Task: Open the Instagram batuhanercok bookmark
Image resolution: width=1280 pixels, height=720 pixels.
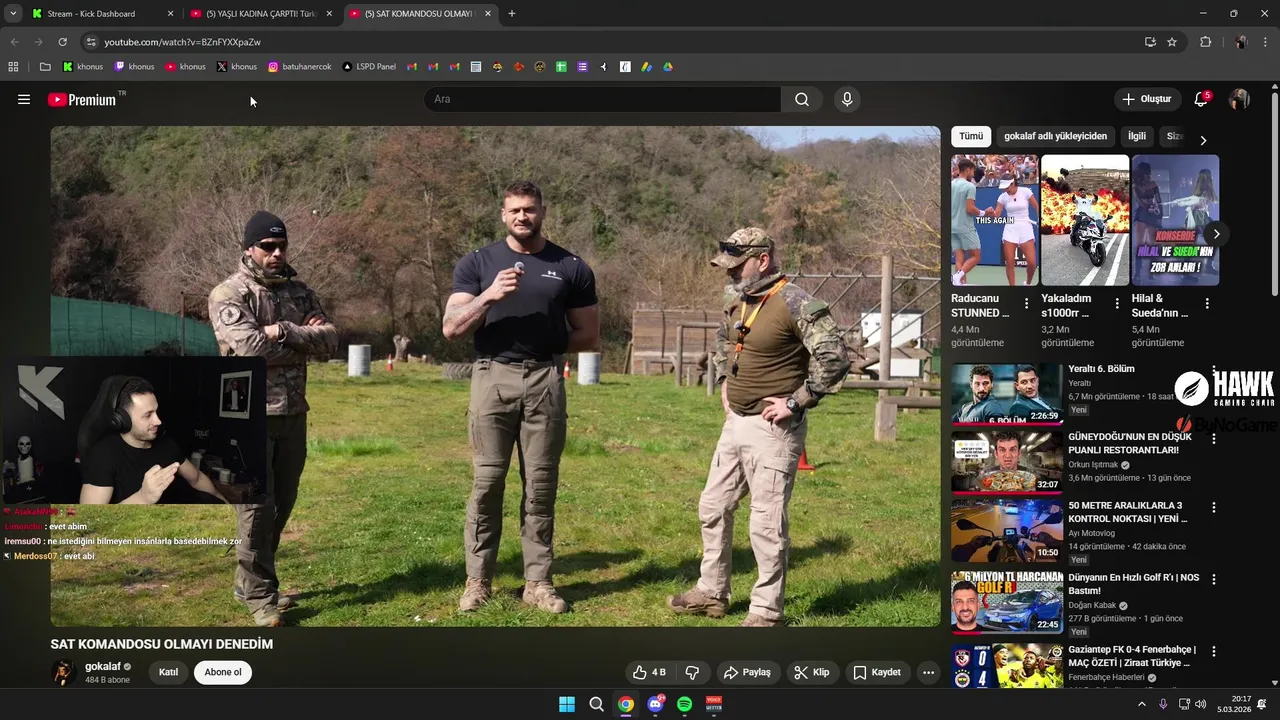Action: tap(300, 67)
